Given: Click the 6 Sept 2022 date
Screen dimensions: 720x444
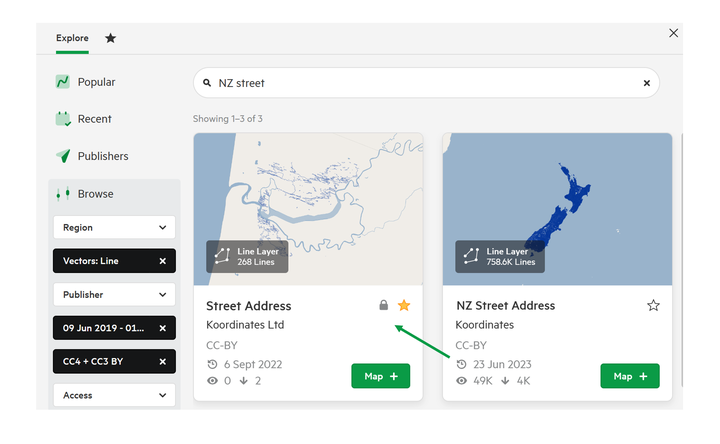Looking at the screenshot, I should click(253, 364).
